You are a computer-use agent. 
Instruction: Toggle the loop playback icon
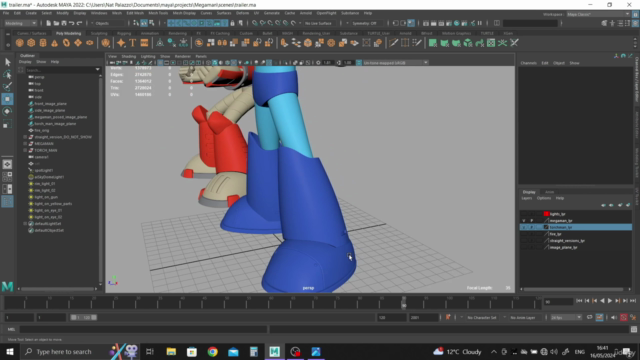(x=589, y=317)
